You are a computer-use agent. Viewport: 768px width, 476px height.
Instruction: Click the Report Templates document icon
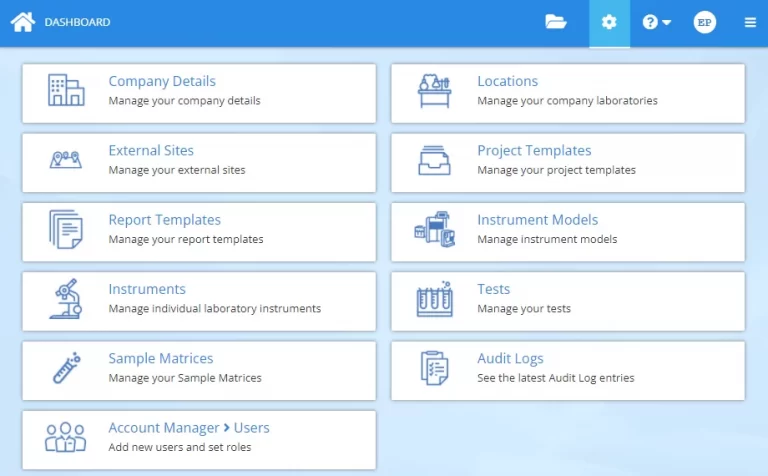point(66,229)
